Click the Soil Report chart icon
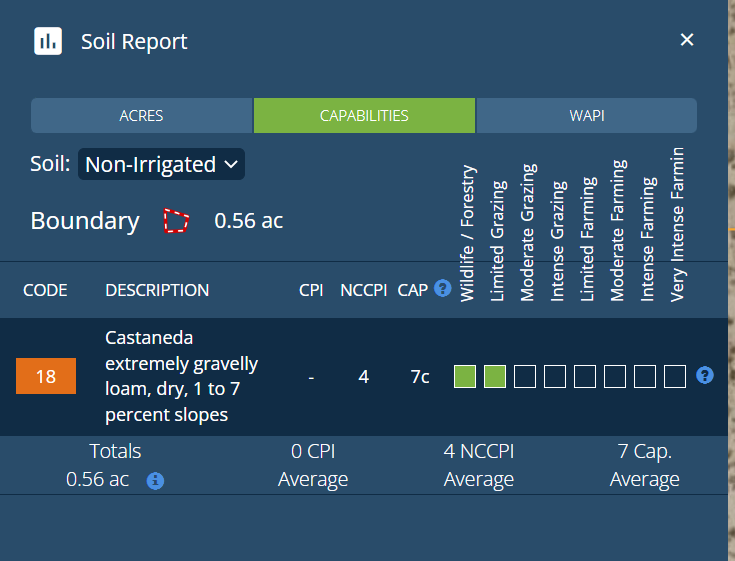The height and width of the screenshot is (561, 735). click(x=48, y=41)
